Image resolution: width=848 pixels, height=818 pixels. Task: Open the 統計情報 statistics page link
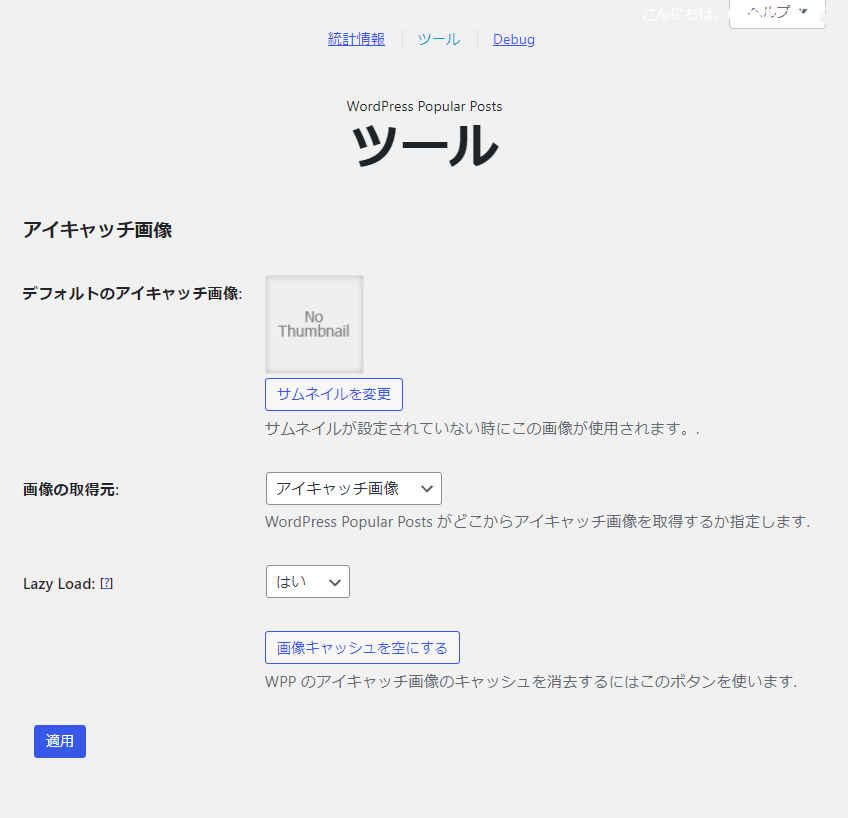point(356,39)
